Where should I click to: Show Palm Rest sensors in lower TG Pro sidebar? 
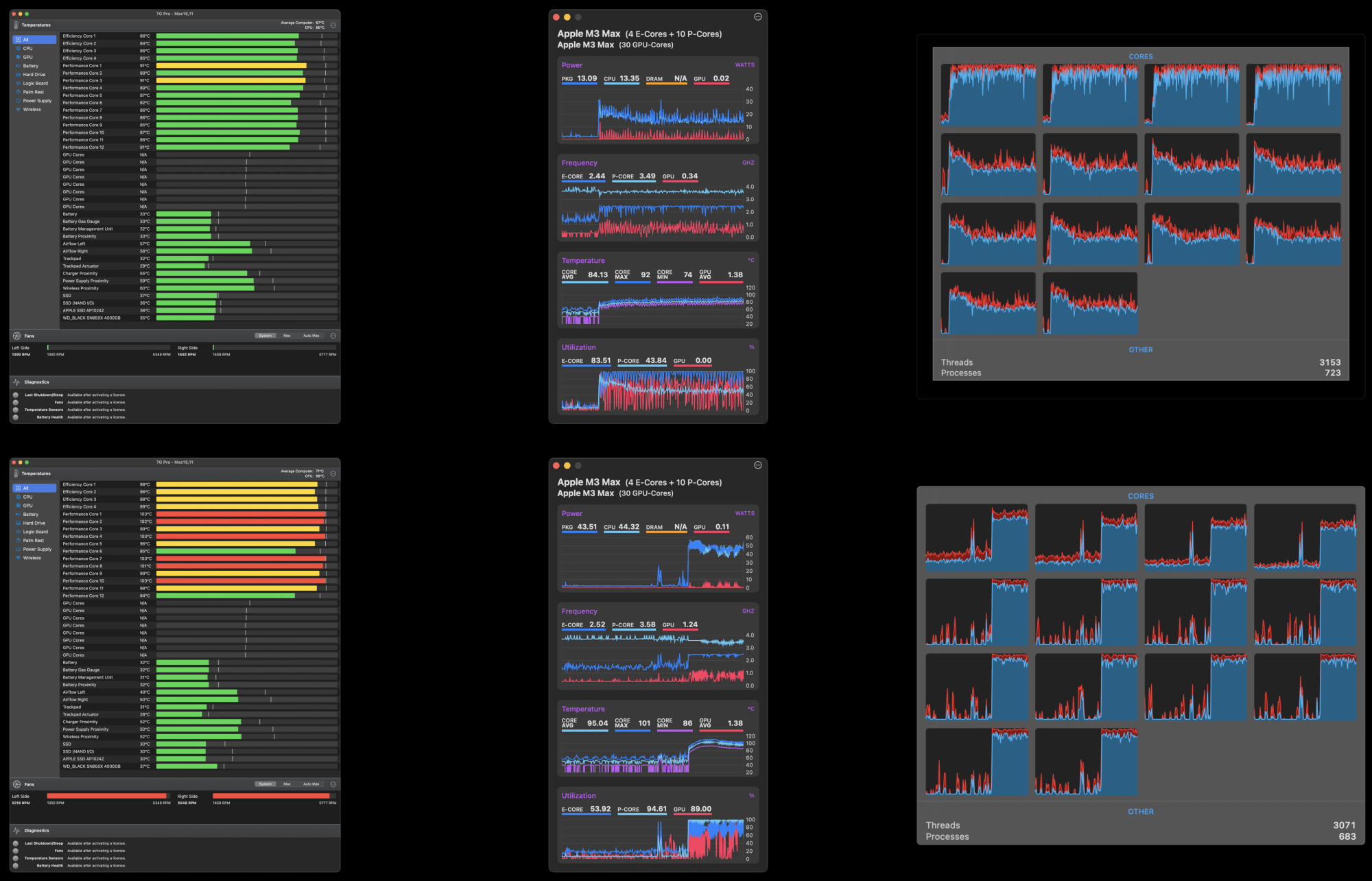(x=34, y=541)
